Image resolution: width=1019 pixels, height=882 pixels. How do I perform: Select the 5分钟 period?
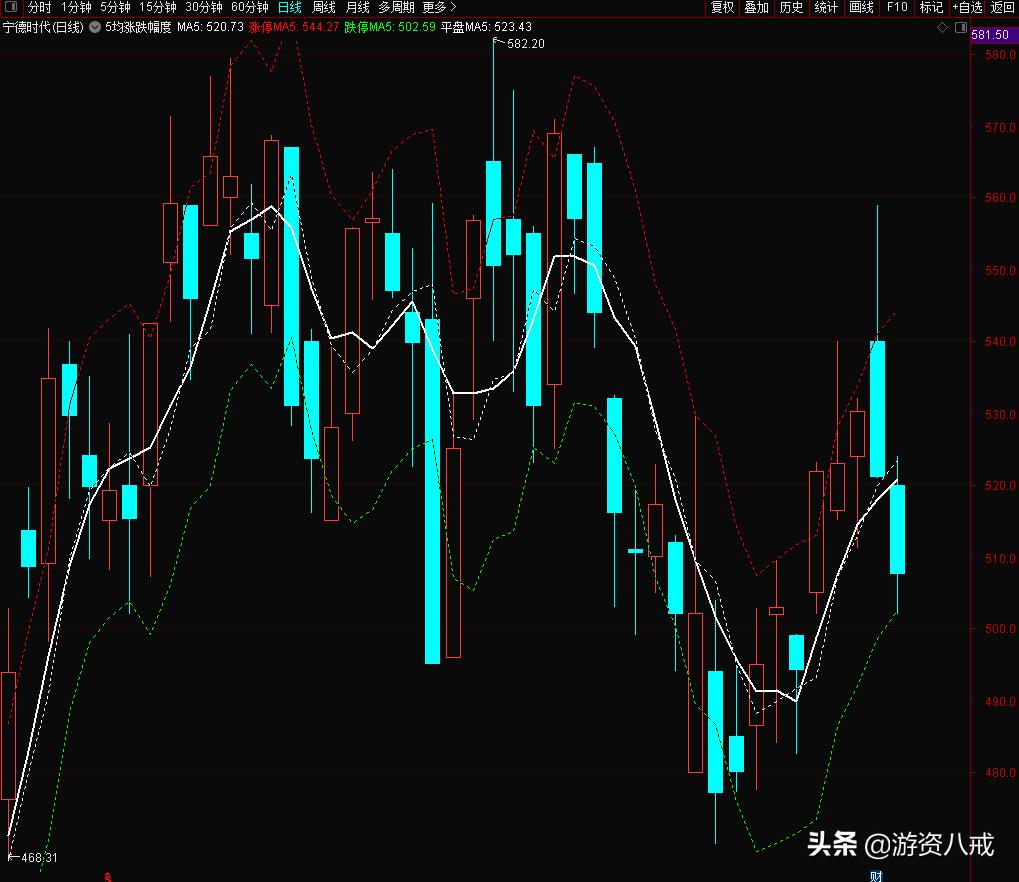pos(115,7)
